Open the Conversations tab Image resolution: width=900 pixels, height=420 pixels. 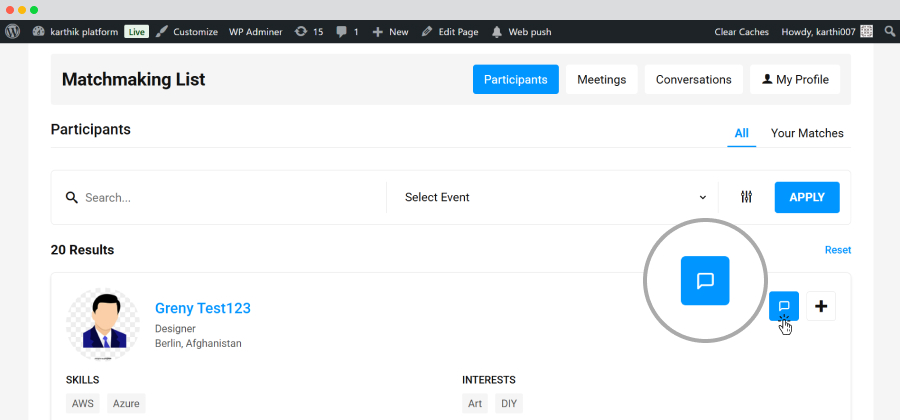tap(693, 79)
